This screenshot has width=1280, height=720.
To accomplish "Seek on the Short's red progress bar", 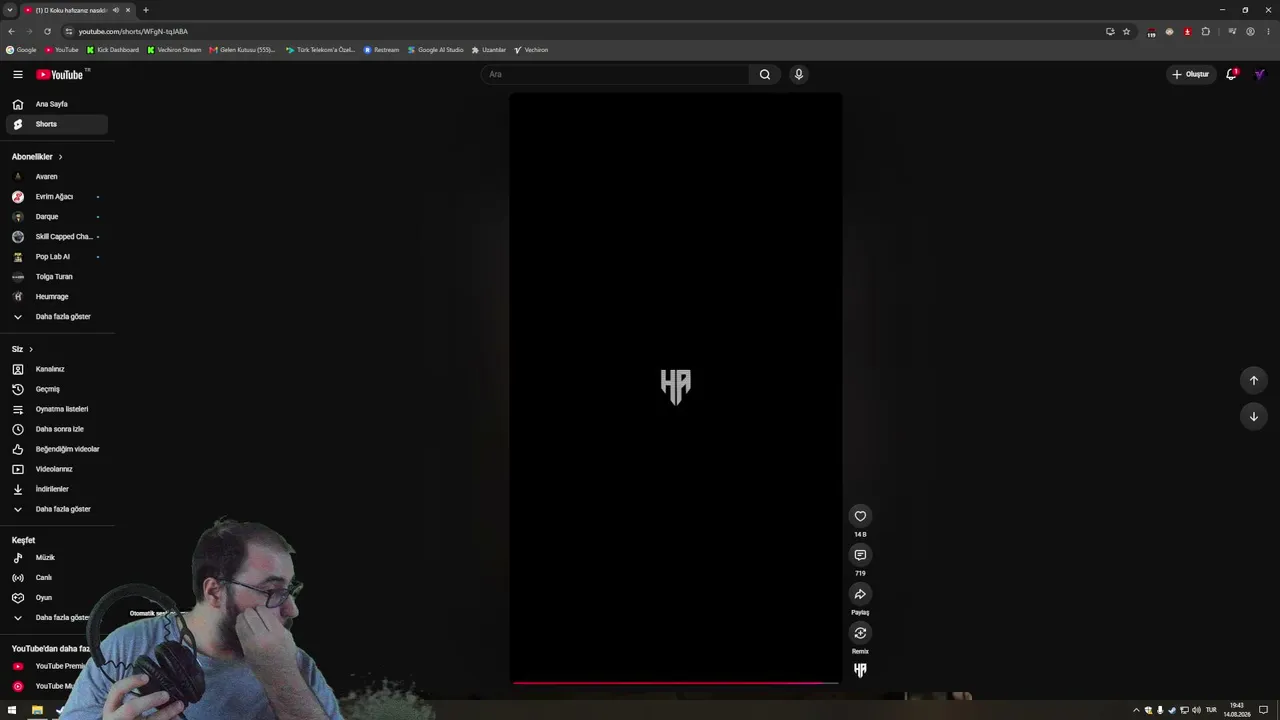I will click(675, 683).
